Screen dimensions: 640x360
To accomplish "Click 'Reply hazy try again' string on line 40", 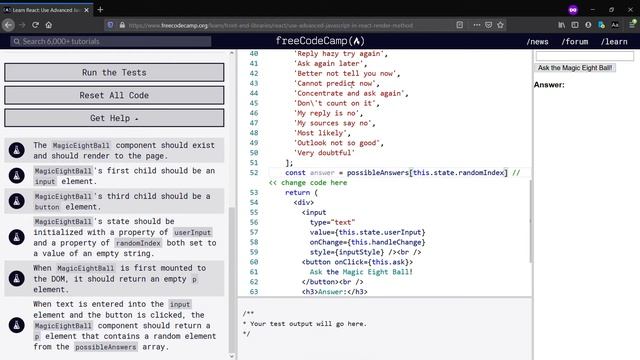I will [x=339, y=53].
